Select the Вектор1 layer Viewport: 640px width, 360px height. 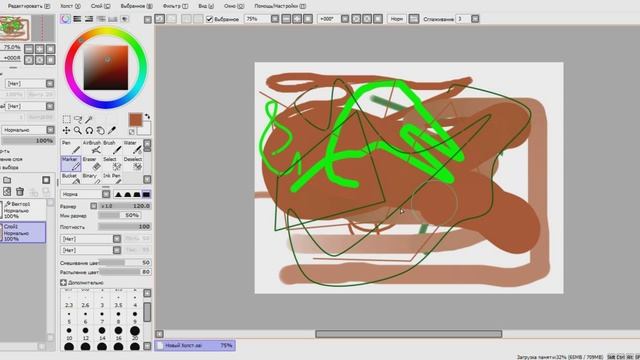coord(23,210)
